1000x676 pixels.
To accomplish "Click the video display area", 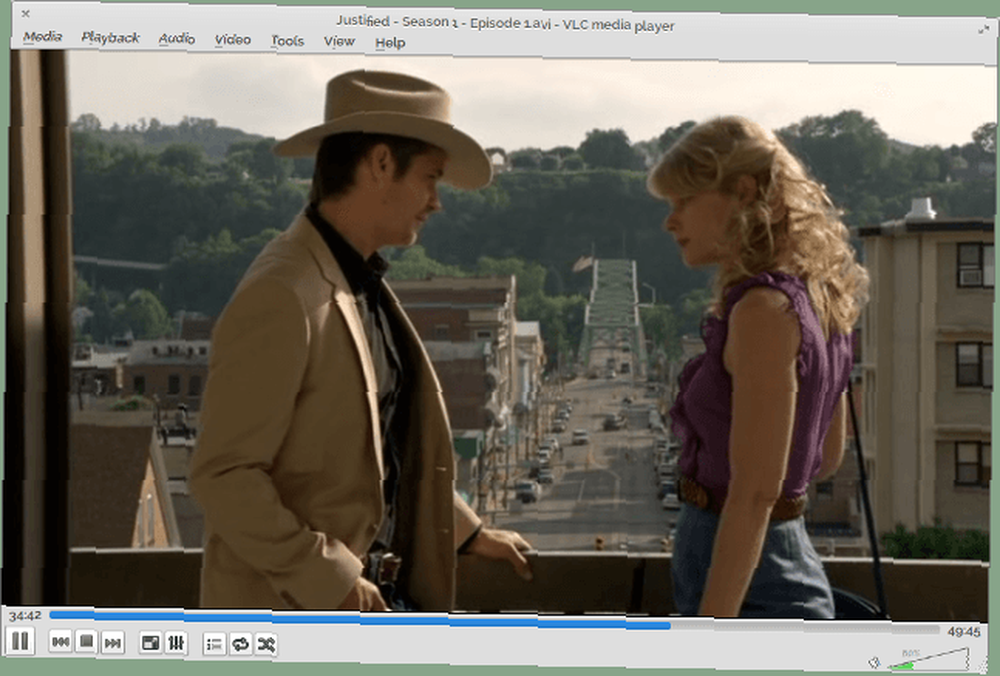I will point(500,335).
